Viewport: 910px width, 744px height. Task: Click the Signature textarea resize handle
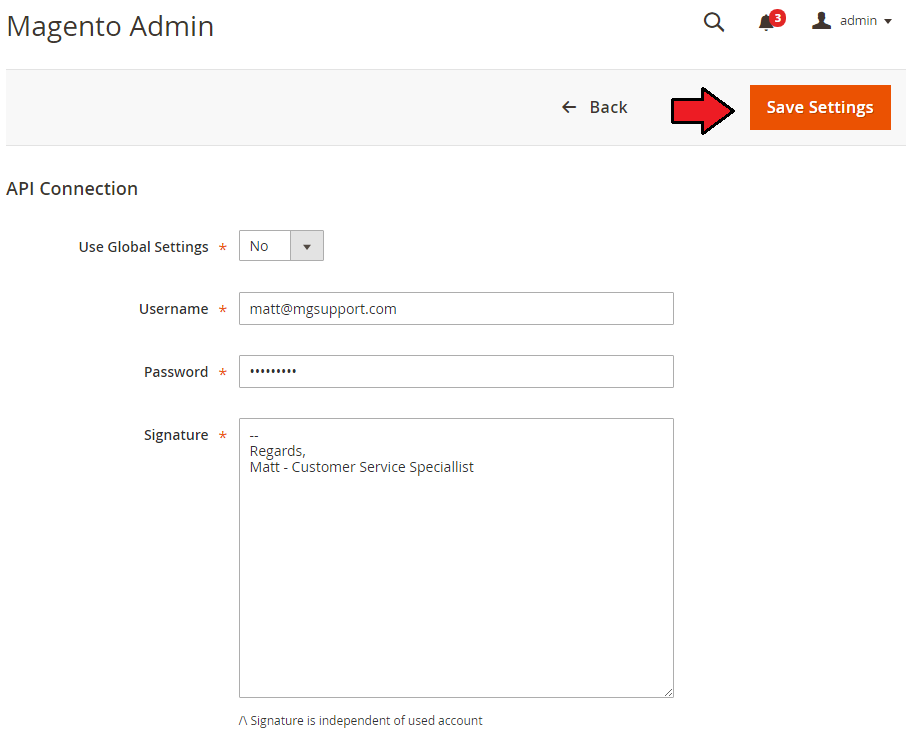669,692
